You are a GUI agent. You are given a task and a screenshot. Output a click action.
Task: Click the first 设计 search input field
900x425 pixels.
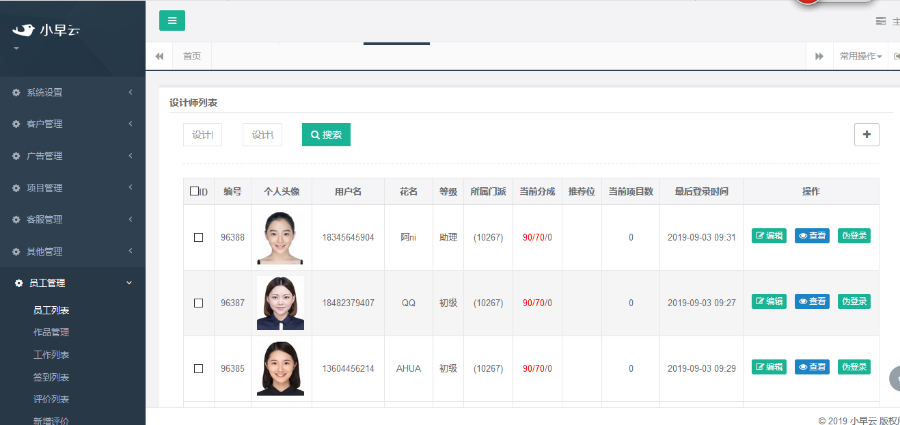[x=202, y=134]
